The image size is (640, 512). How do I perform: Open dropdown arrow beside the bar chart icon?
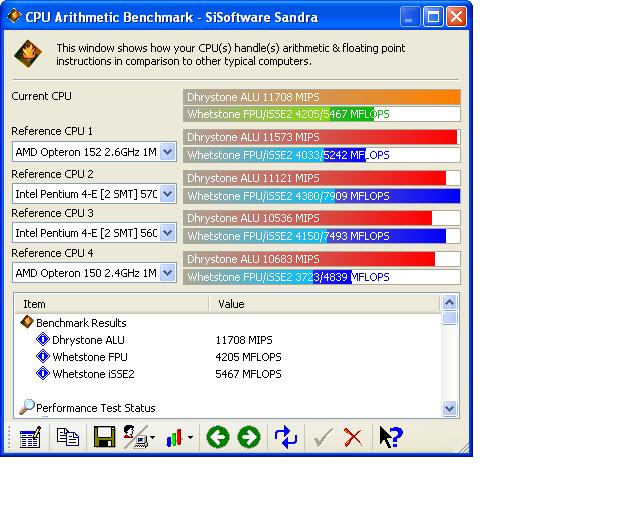point(190,437)
